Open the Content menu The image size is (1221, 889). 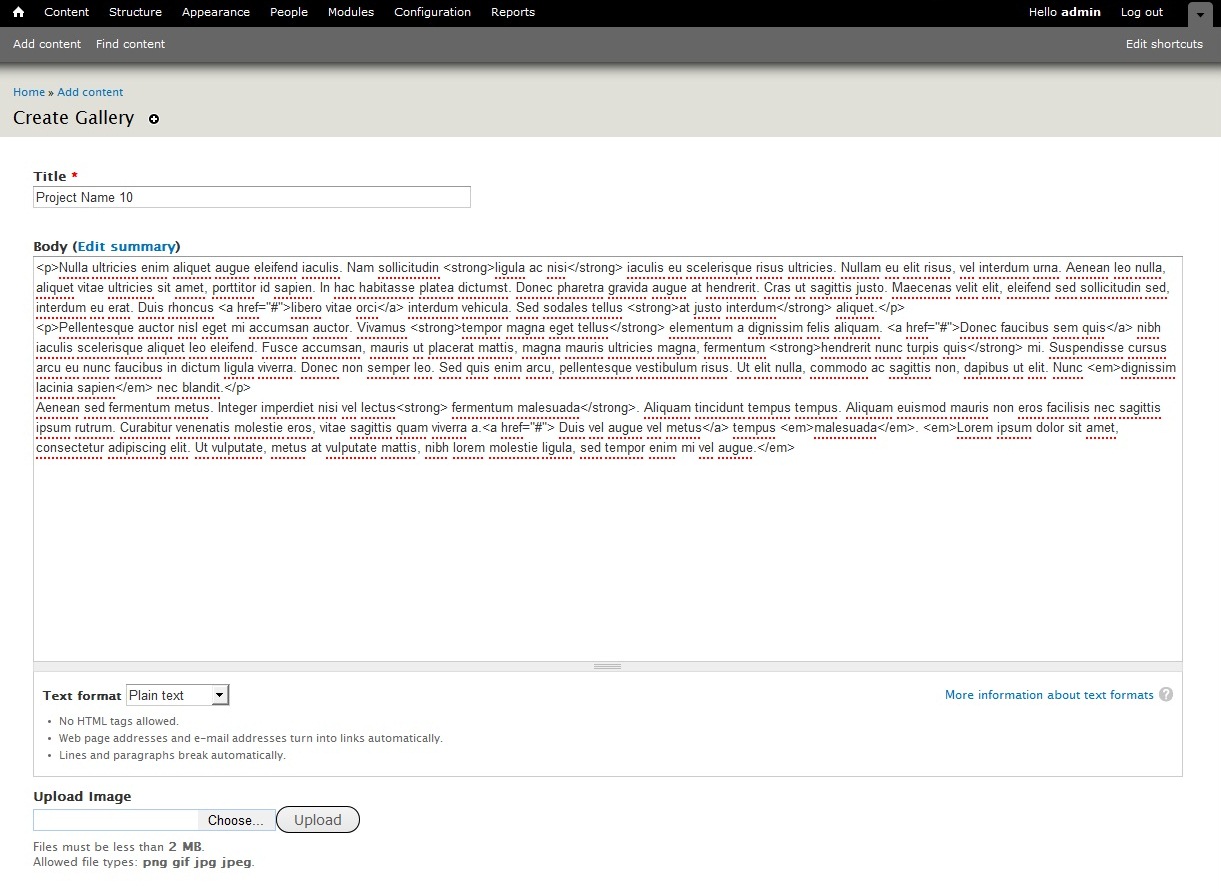coord(67,12)
